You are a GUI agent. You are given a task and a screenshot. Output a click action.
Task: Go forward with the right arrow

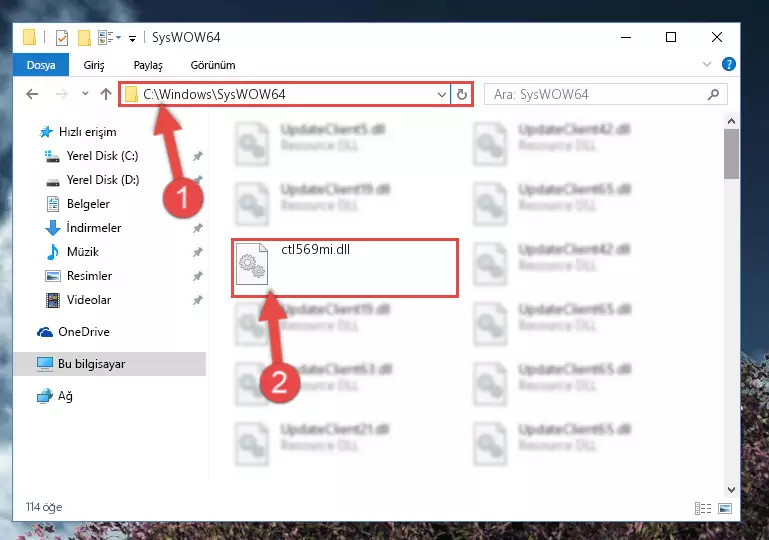[61, 94]
